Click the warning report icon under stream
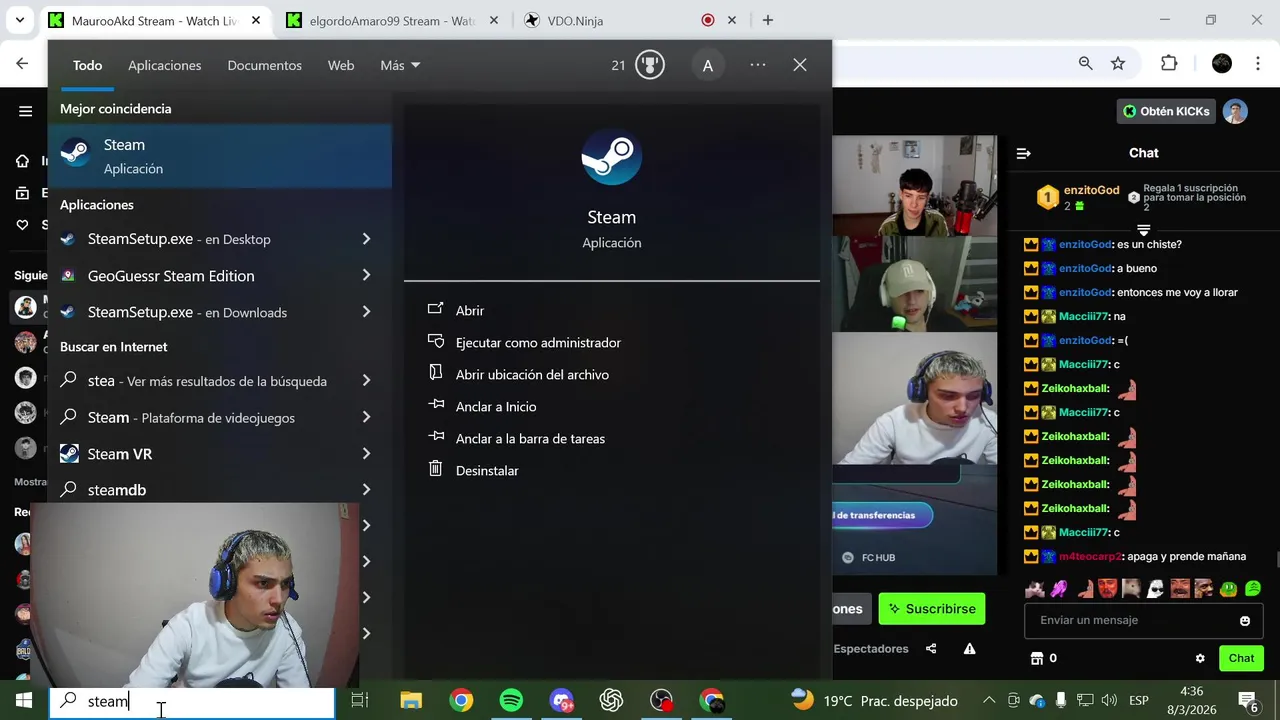This screenshot has height=720, width=1280. [x=969, y=648]
